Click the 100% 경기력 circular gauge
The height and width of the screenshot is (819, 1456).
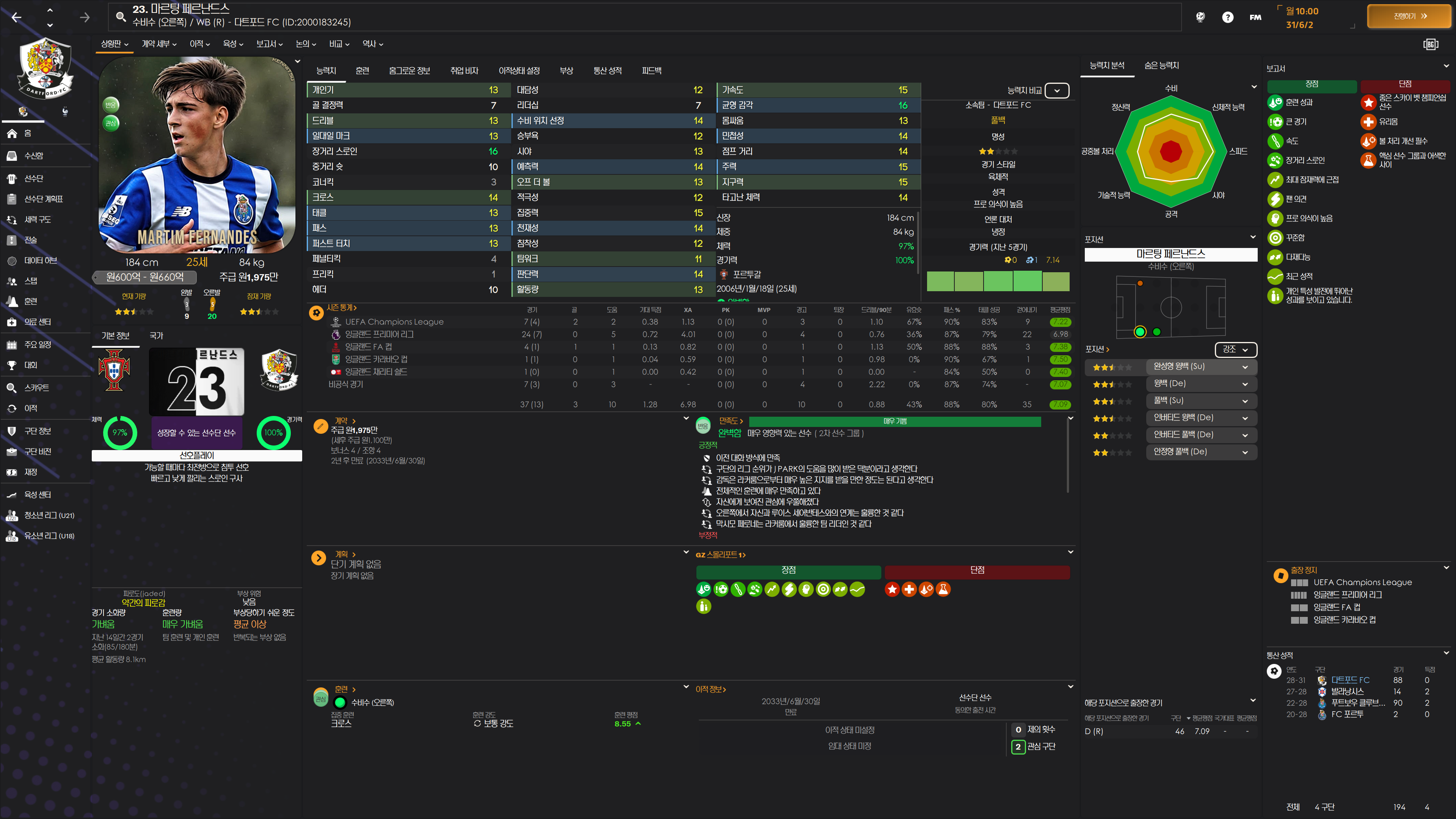point(273,433)
